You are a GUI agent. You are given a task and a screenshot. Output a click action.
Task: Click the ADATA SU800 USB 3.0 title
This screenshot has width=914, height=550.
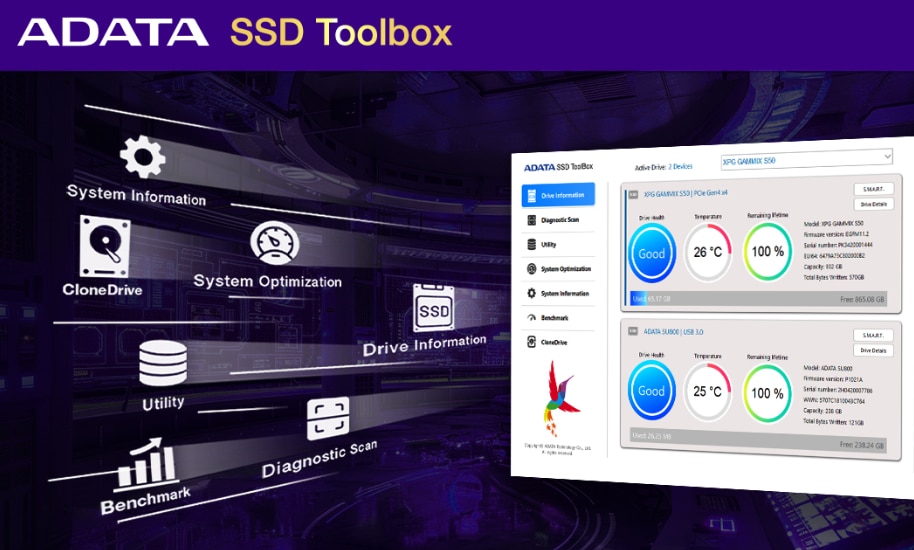tap(673, 332)
